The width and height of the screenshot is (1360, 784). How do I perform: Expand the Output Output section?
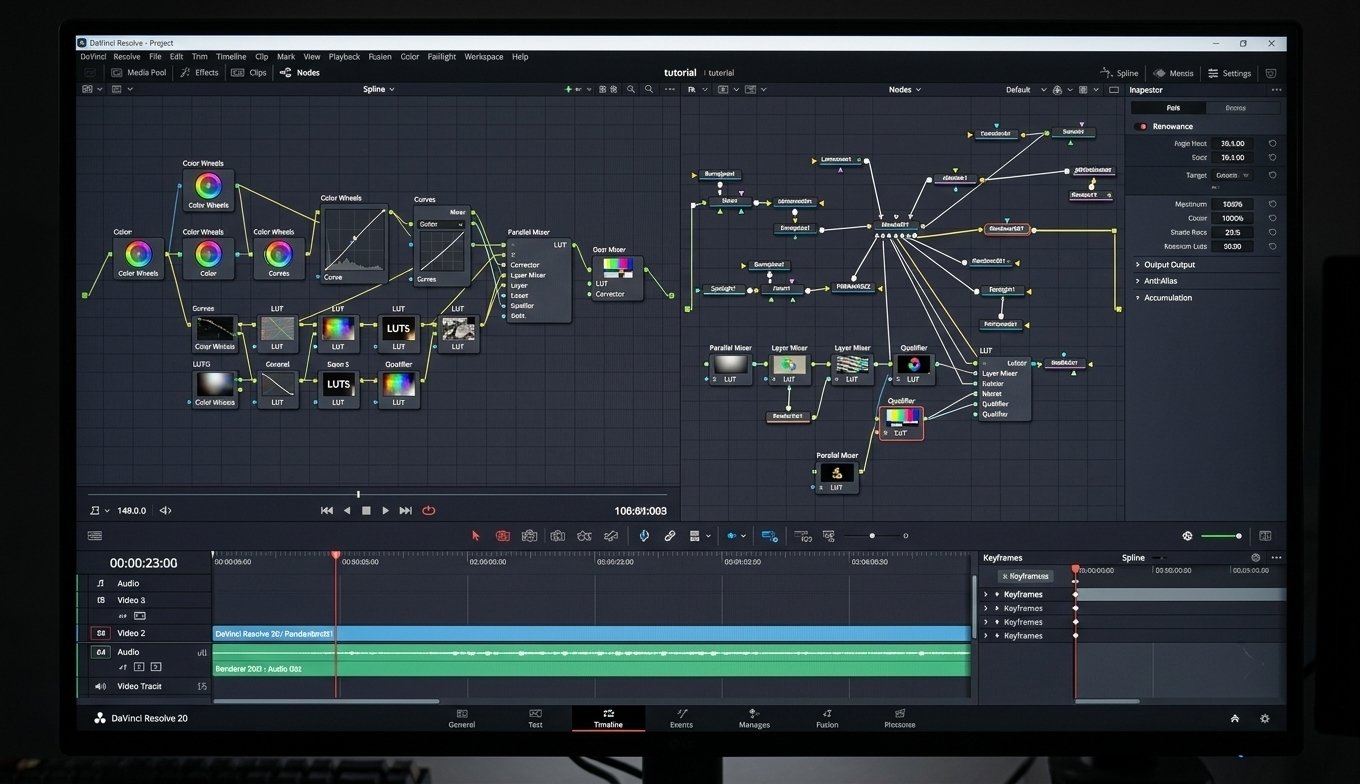tap(1169, 265)
